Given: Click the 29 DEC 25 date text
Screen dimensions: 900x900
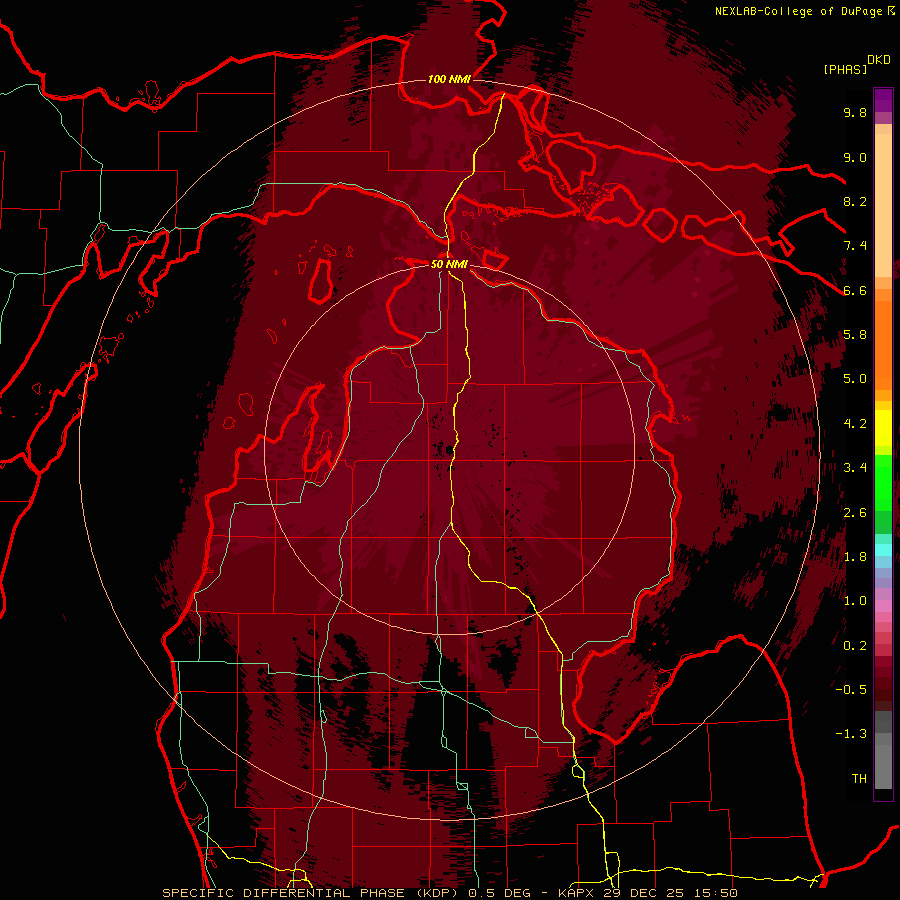Looking at the screenshot, I should (645, 893).
